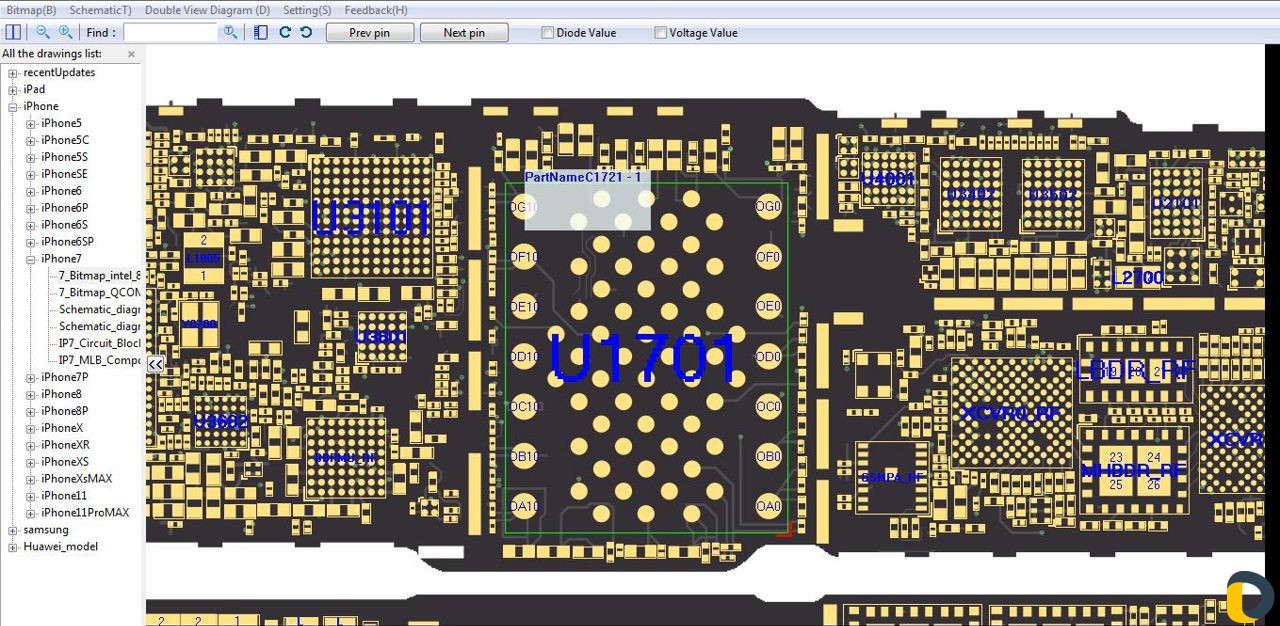1280x626 pixels.
Task: Rotate the board counterclockwise
Action: [306, 32]
